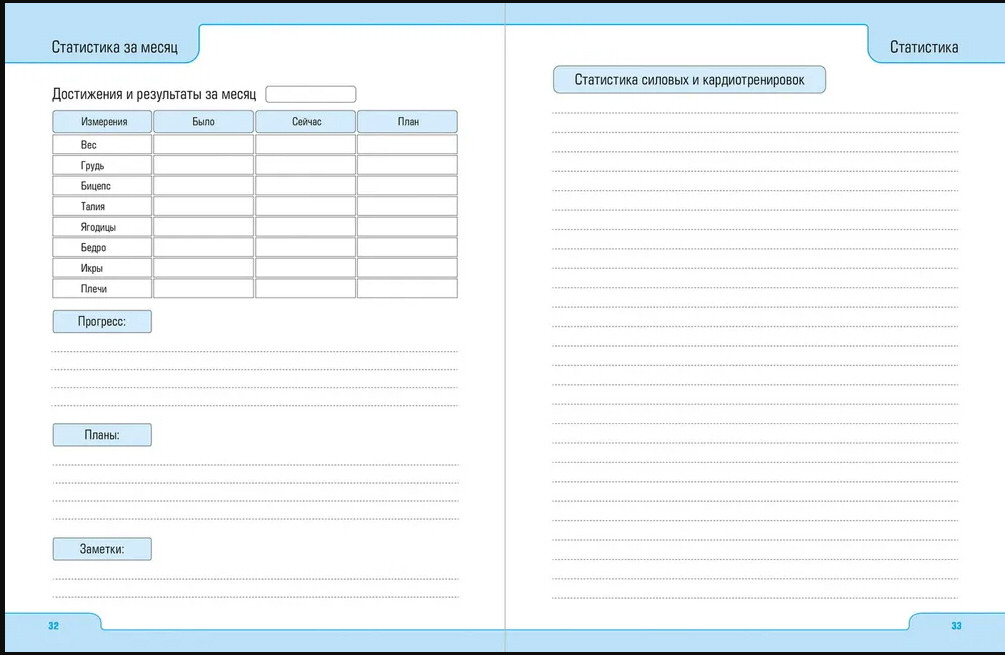Select the 'Заметки:' section label
Screen dimensions: 1005x655
[102, 549]
